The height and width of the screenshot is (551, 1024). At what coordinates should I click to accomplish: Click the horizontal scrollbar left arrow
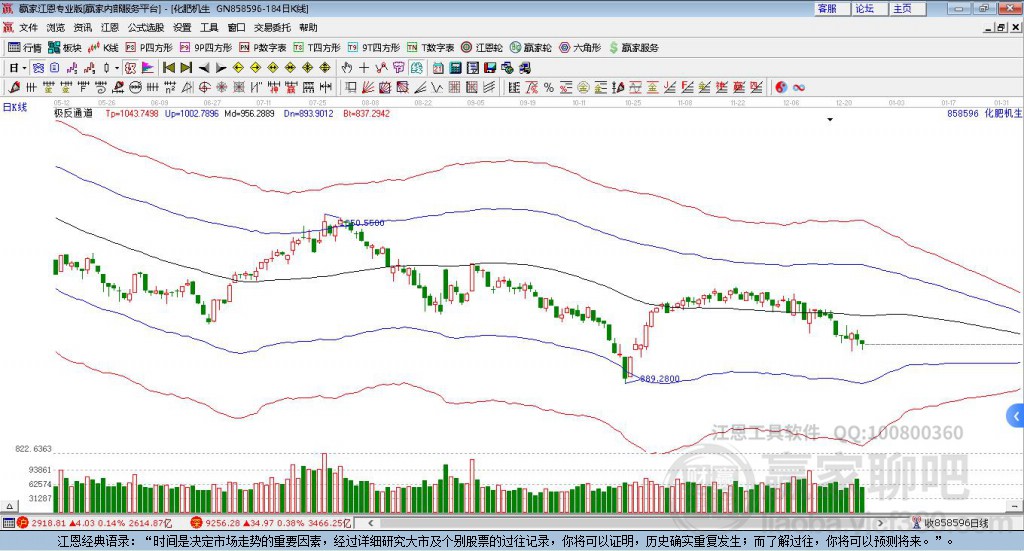370,523
